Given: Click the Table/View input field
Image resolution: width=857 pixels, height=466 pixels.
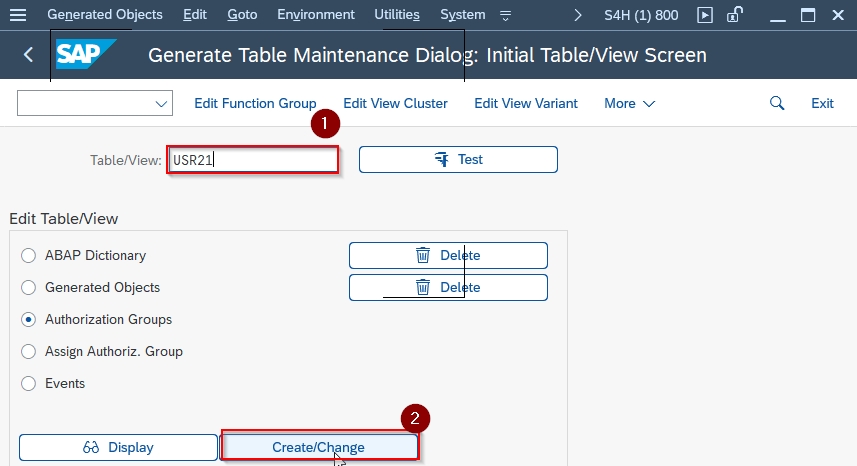Looking at the screenshot, I should click(x=253, y=160).
